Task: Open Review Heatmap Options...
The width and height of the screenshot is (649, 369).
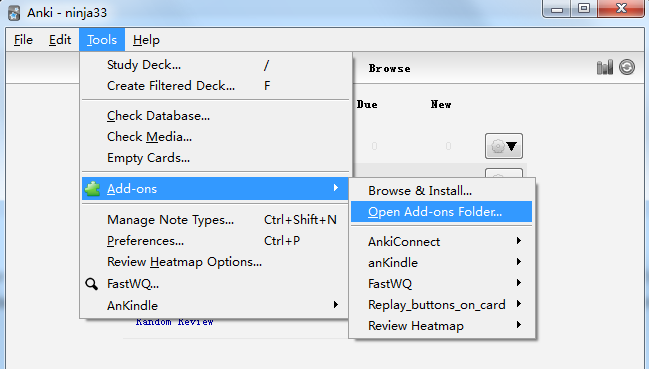Action: (x=215, y=262)
